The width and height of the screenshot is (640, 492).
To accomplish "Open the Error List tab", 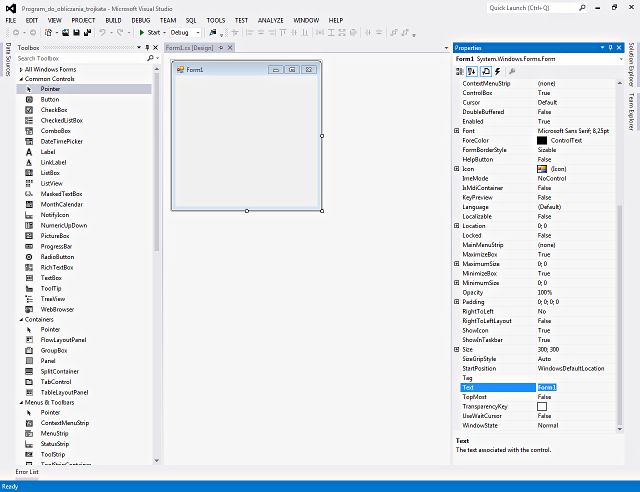I will (x=27, y=472).
